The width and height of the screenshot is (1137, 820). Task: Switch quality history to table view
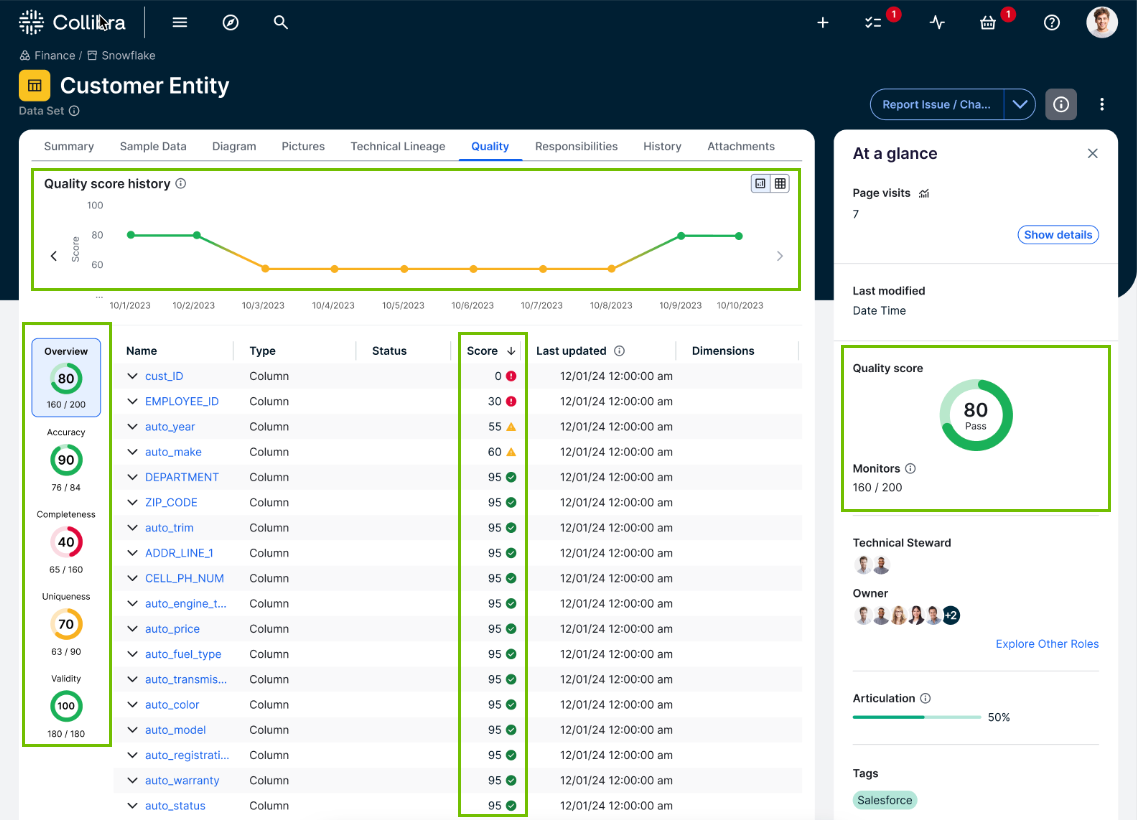780,183
